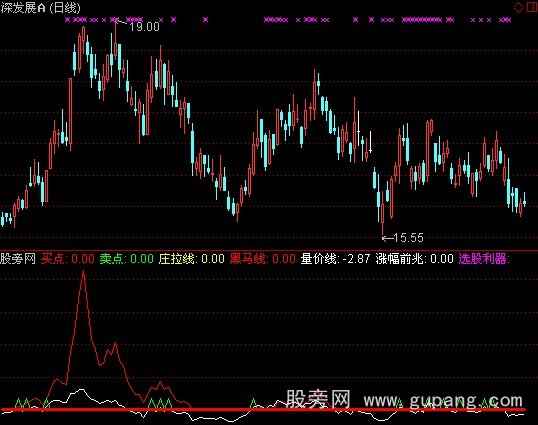Click the 庄拉线: 0.00 indicator value
This screenshot has height=425, width=538.
(191, 259)
